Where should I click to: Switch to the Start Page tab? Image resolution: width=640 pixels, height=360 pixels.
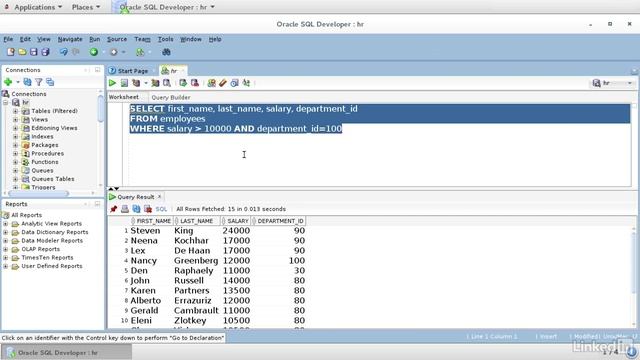point(133,71)
